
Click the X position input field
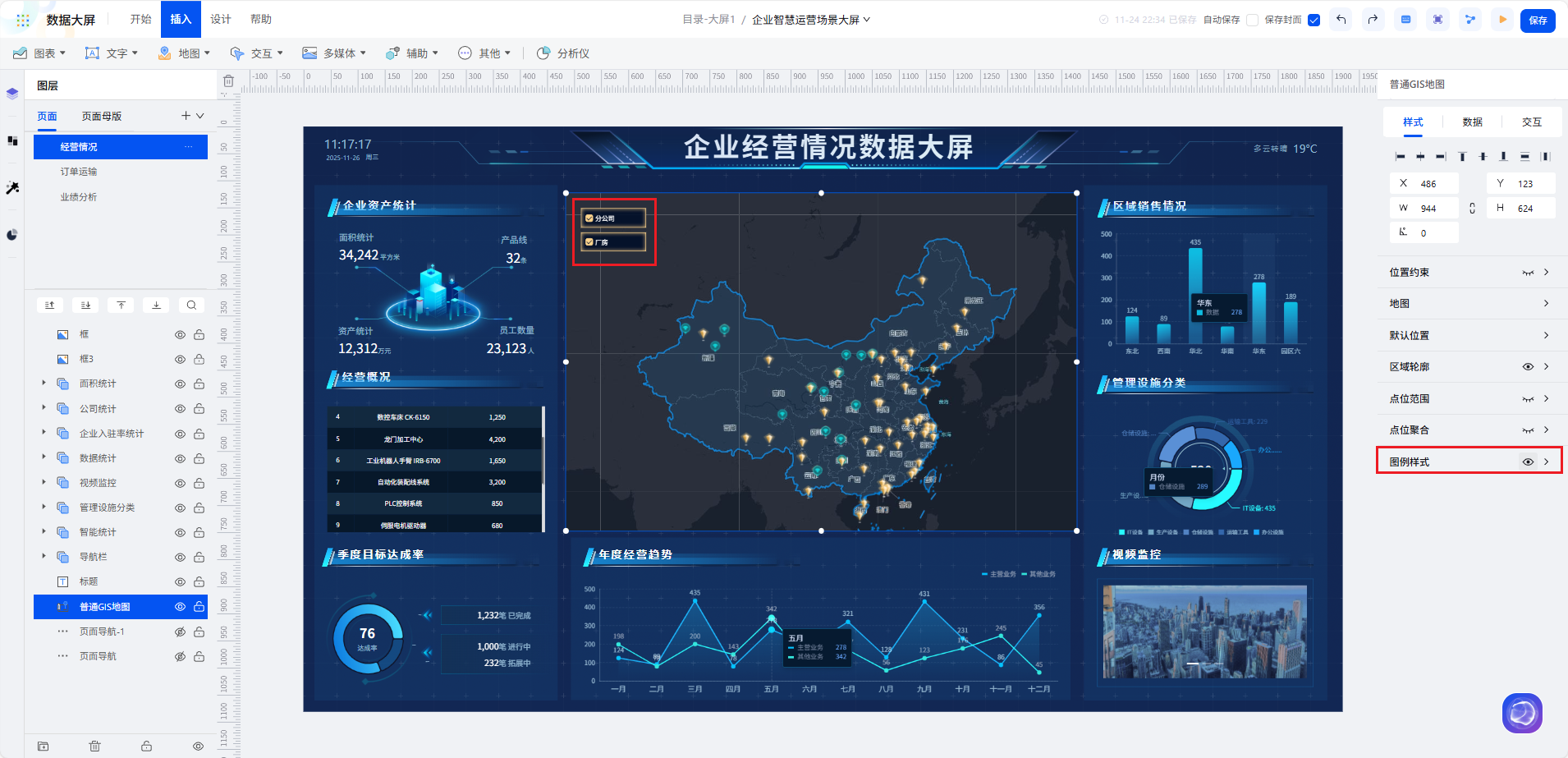(x=1436, y=184)
